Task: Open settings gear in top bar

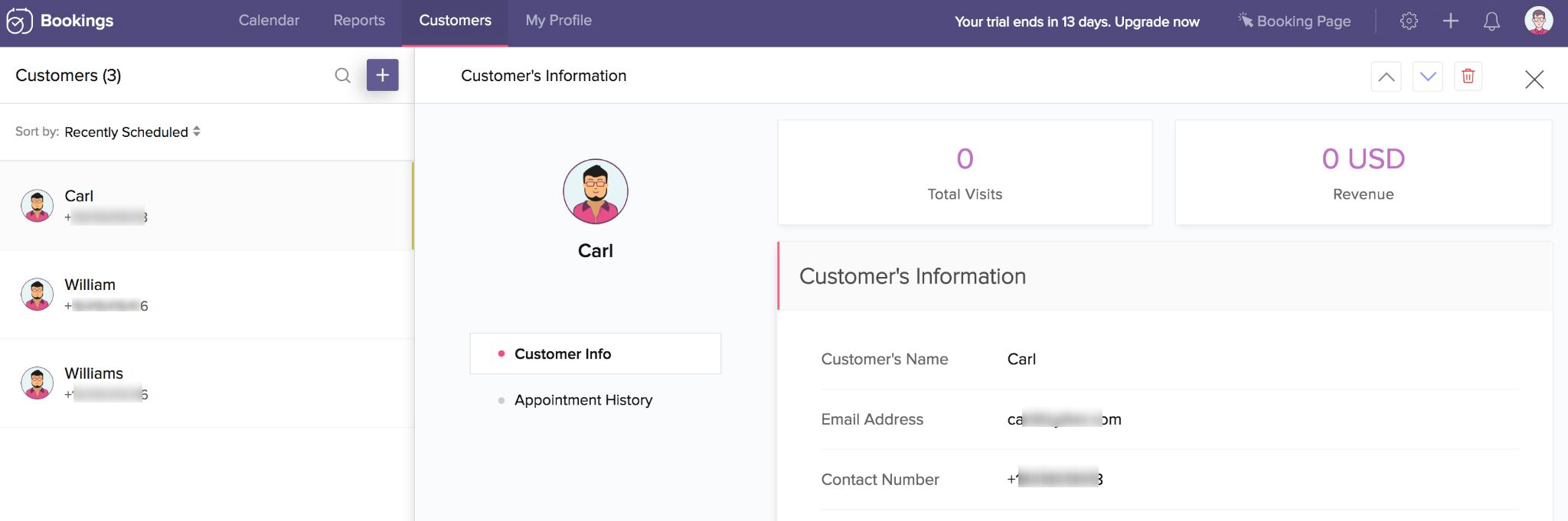Action: click(x=1409, y=21)
